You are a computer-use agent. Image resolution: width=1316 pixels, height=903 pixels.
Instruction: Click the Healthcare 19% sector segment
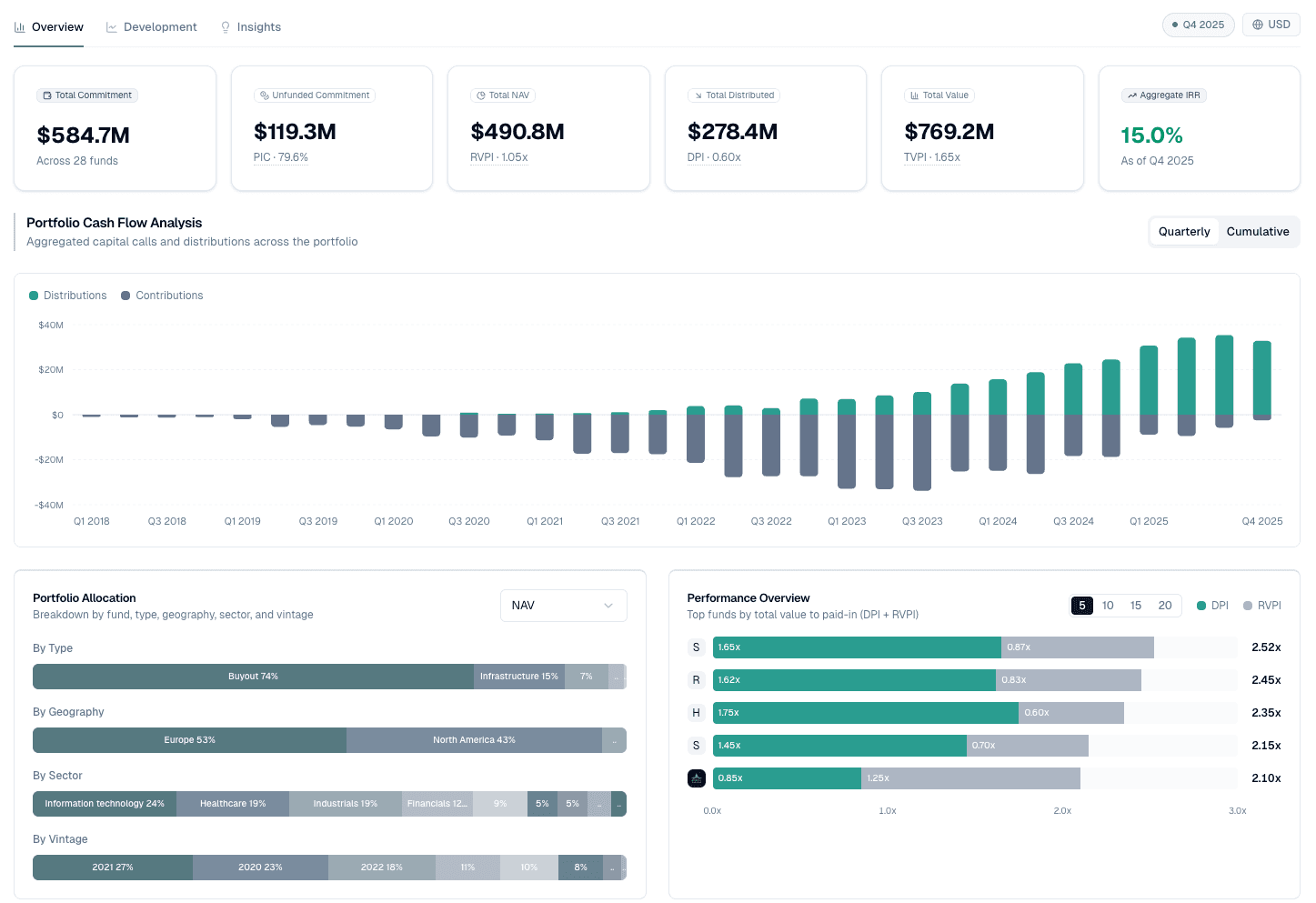233,804
